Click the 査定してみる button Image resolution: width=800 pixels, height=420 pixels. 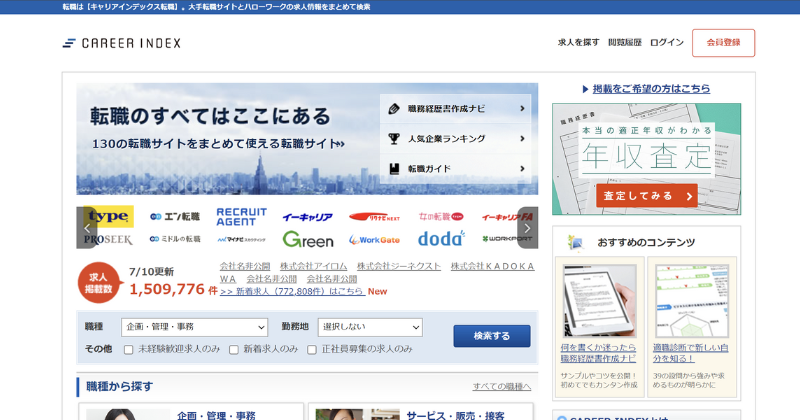coord(646,196)
